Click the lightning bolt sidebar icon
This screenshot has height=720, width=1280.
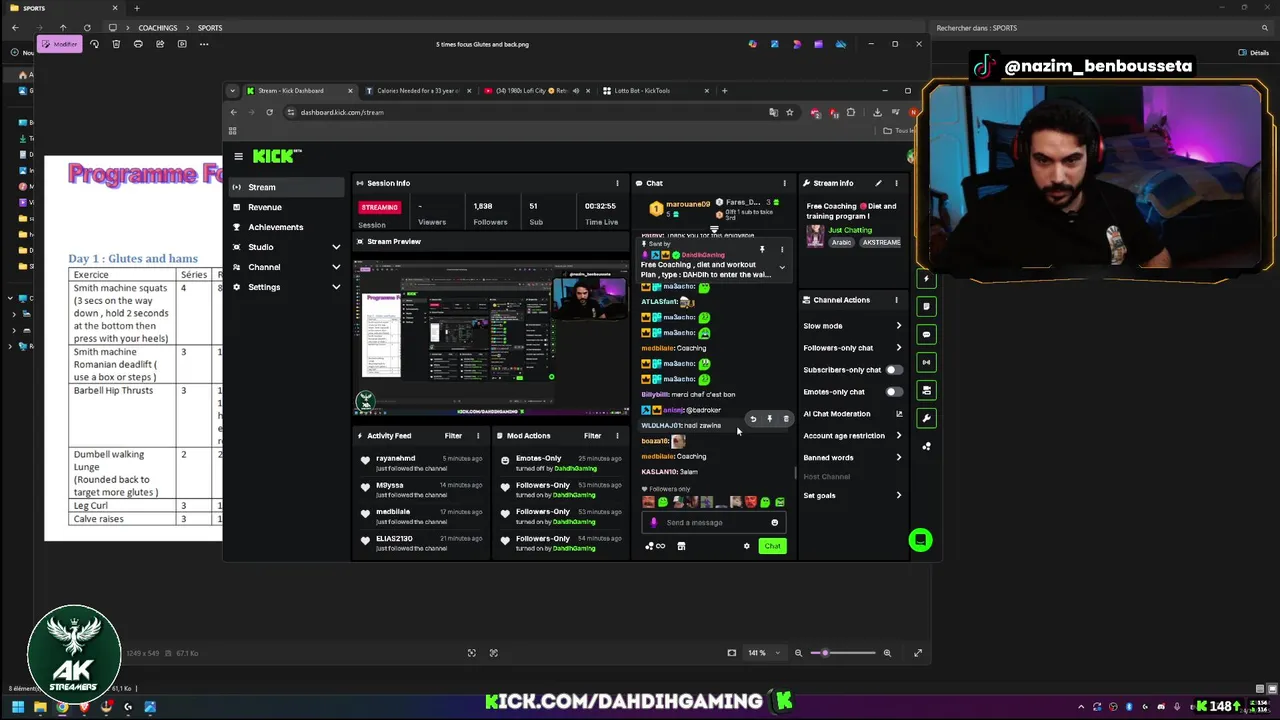(927, 278)
